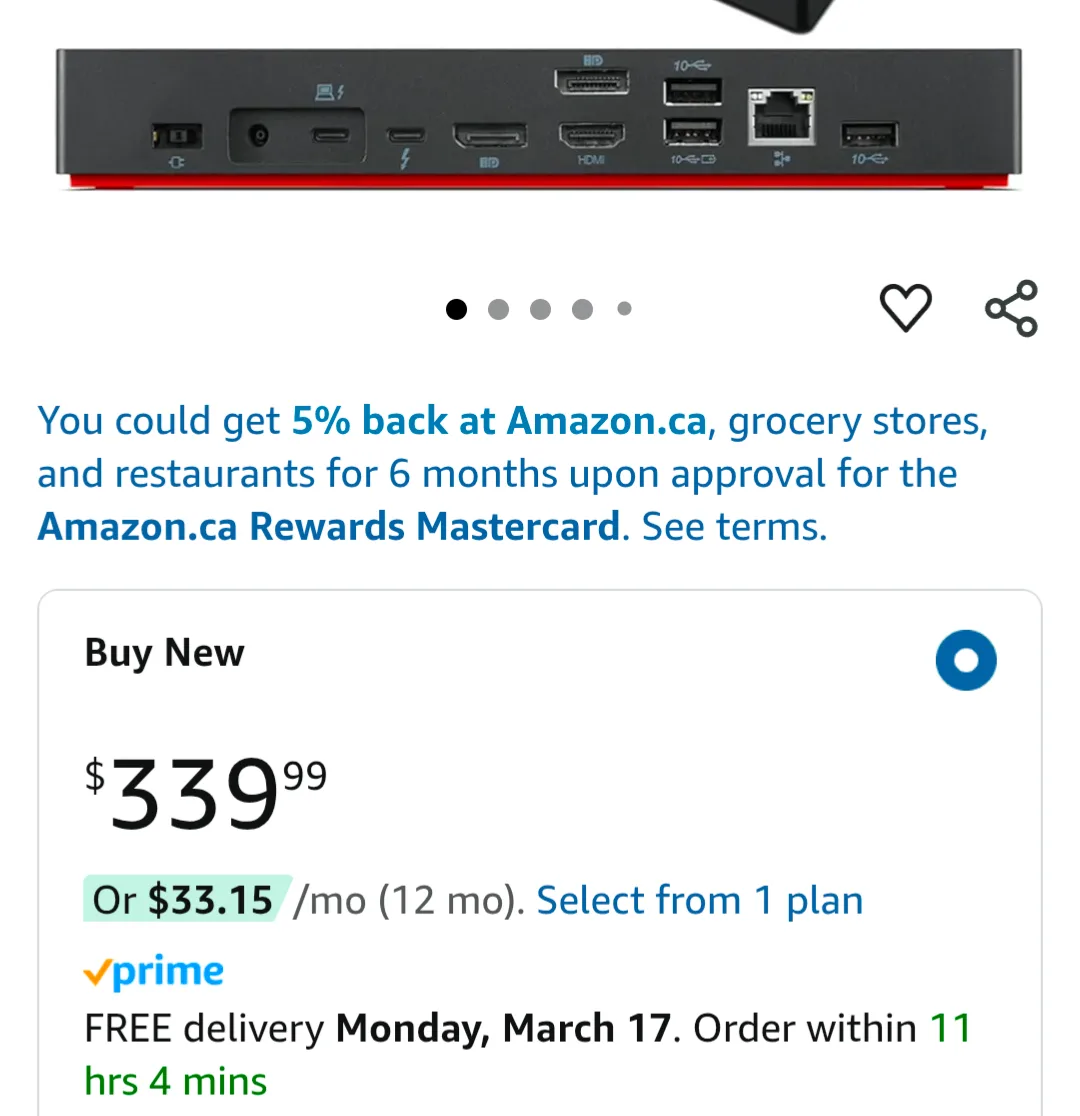This screenshot has width=1080, height=1116.
Task: Open Amazon.ca Rewards Mastercard offer
Action: [328, 526]
